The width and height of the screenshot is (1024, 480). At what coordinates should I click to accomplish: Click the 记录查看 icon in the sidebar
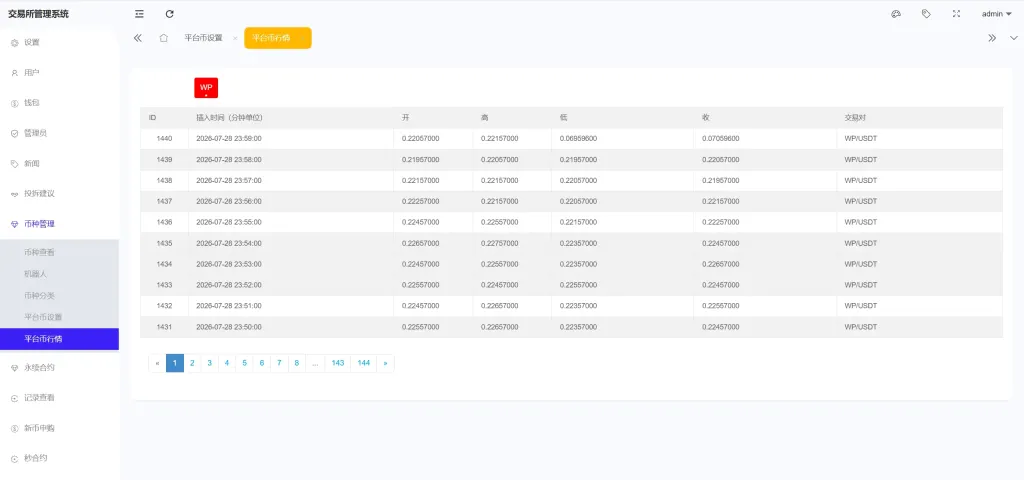pos(14,398)
